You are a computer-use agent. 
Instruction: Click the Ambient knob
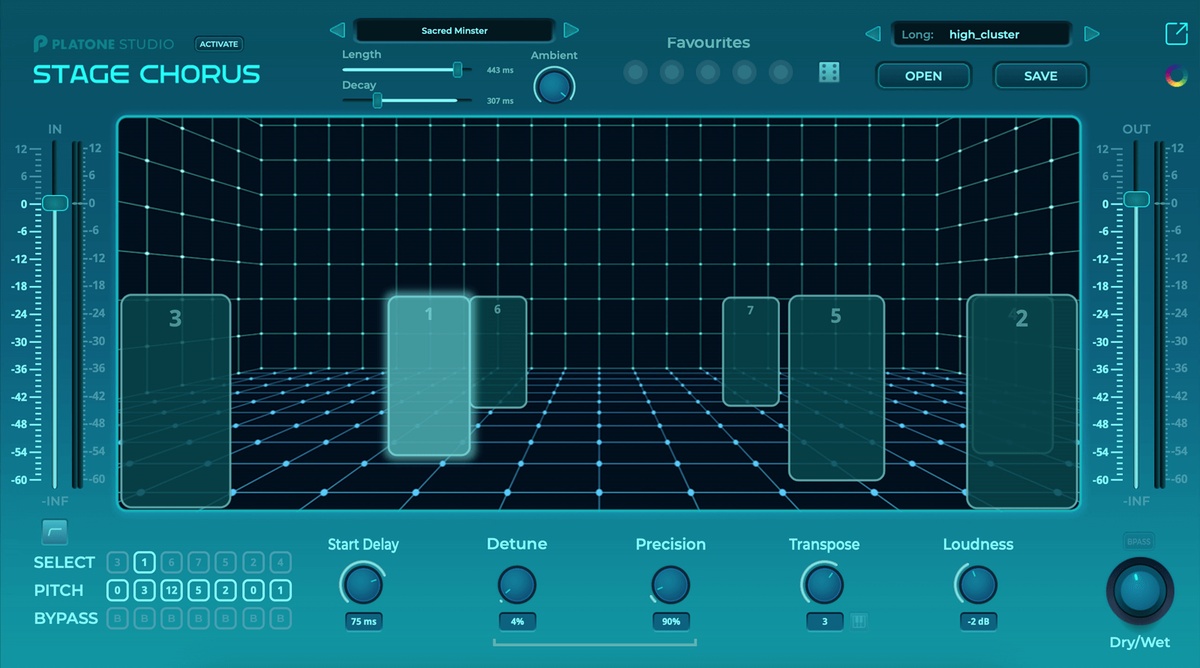point(553,86)
